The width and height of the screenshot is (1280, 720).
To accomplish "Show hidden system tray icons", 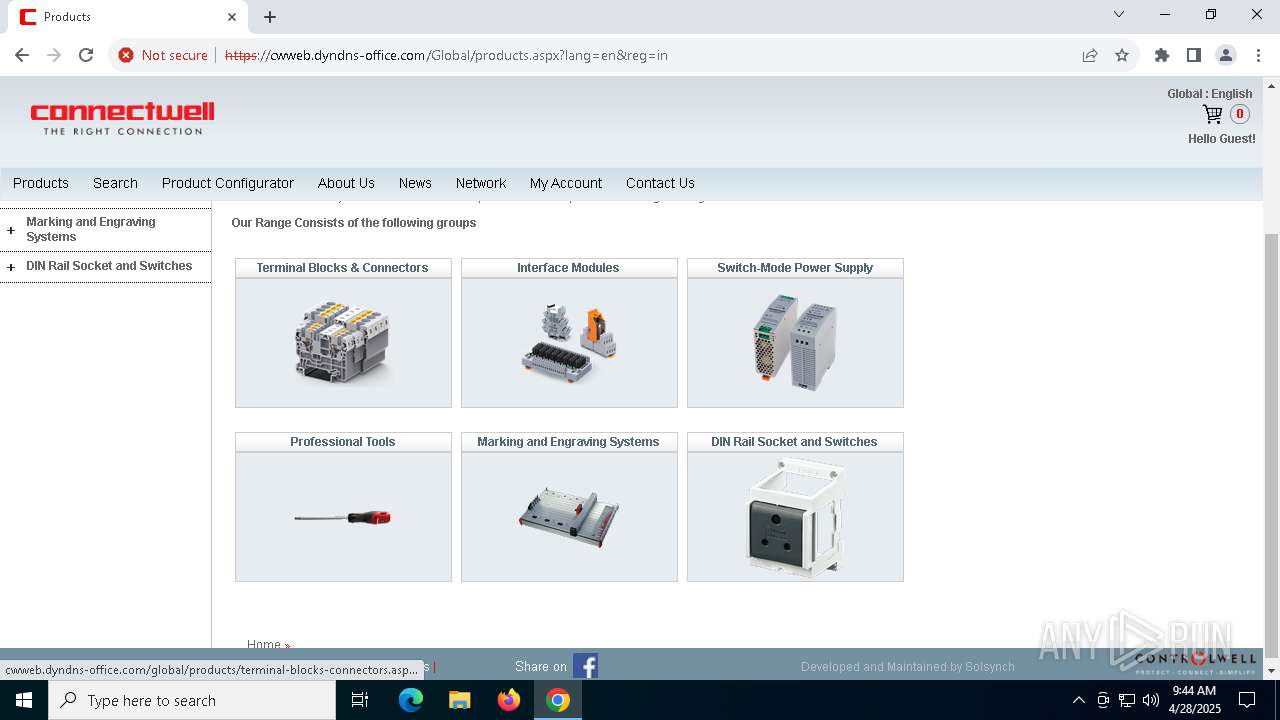I will (1078, 700).
